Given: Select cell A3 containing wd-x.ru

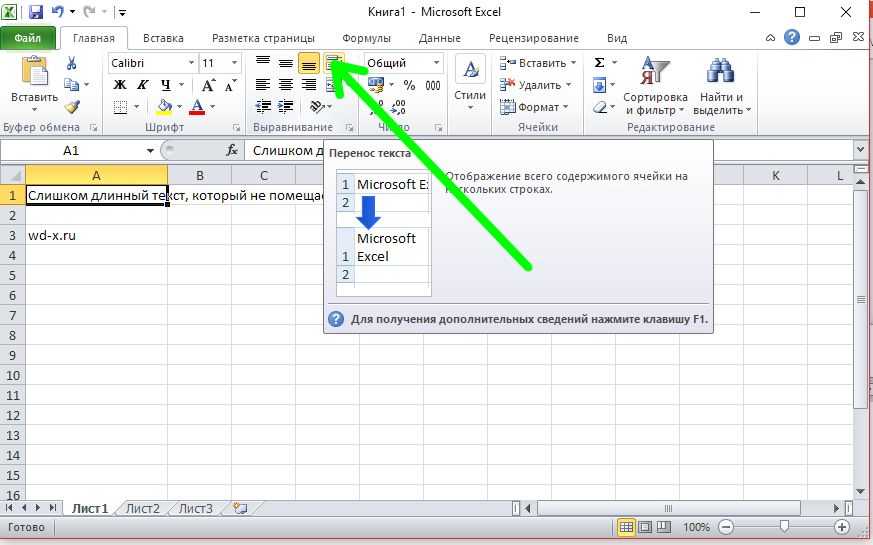Looking at the screenshot, I should point(96,235).
